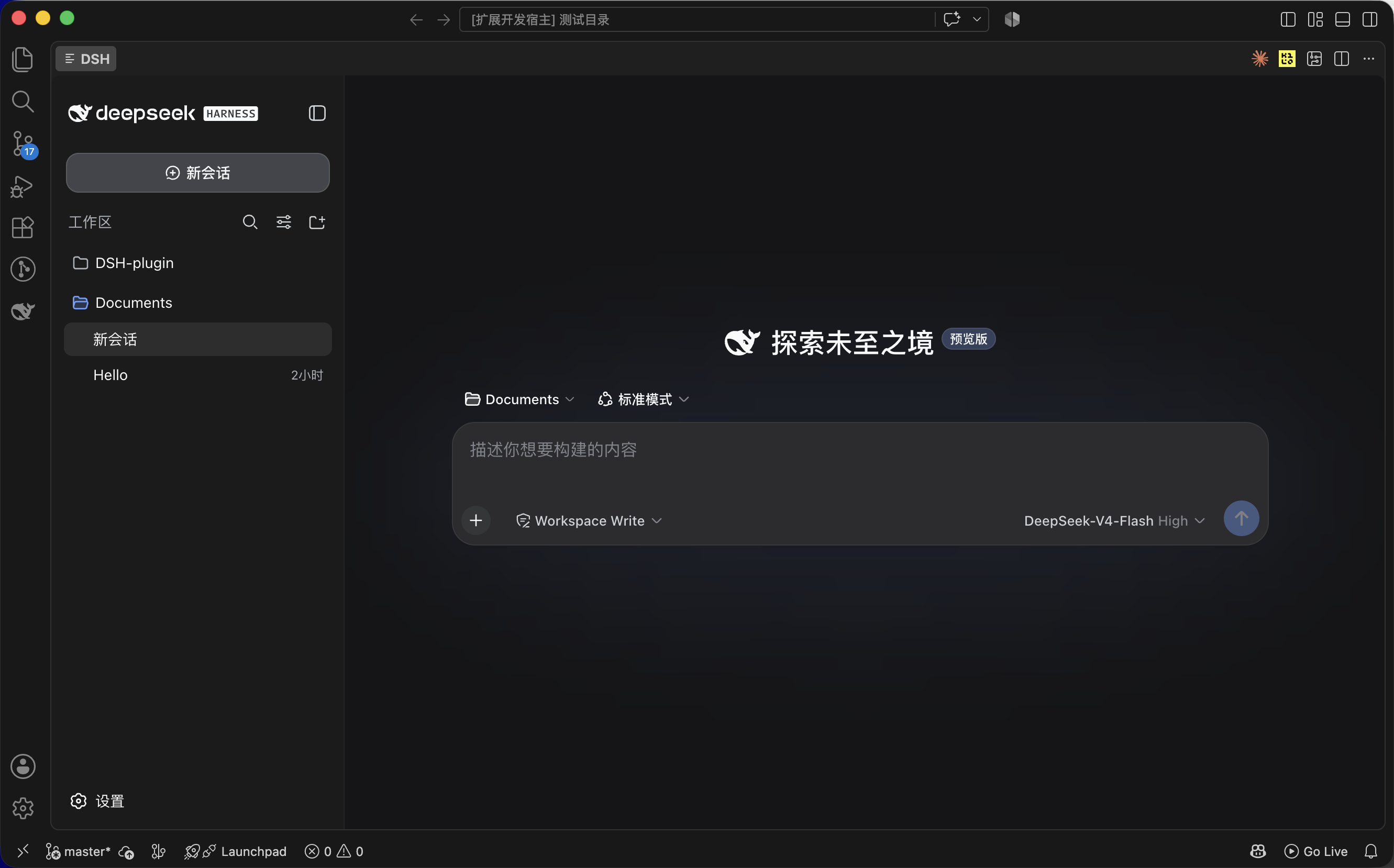Open the DeepSeek whale activity bar icon

23,310
